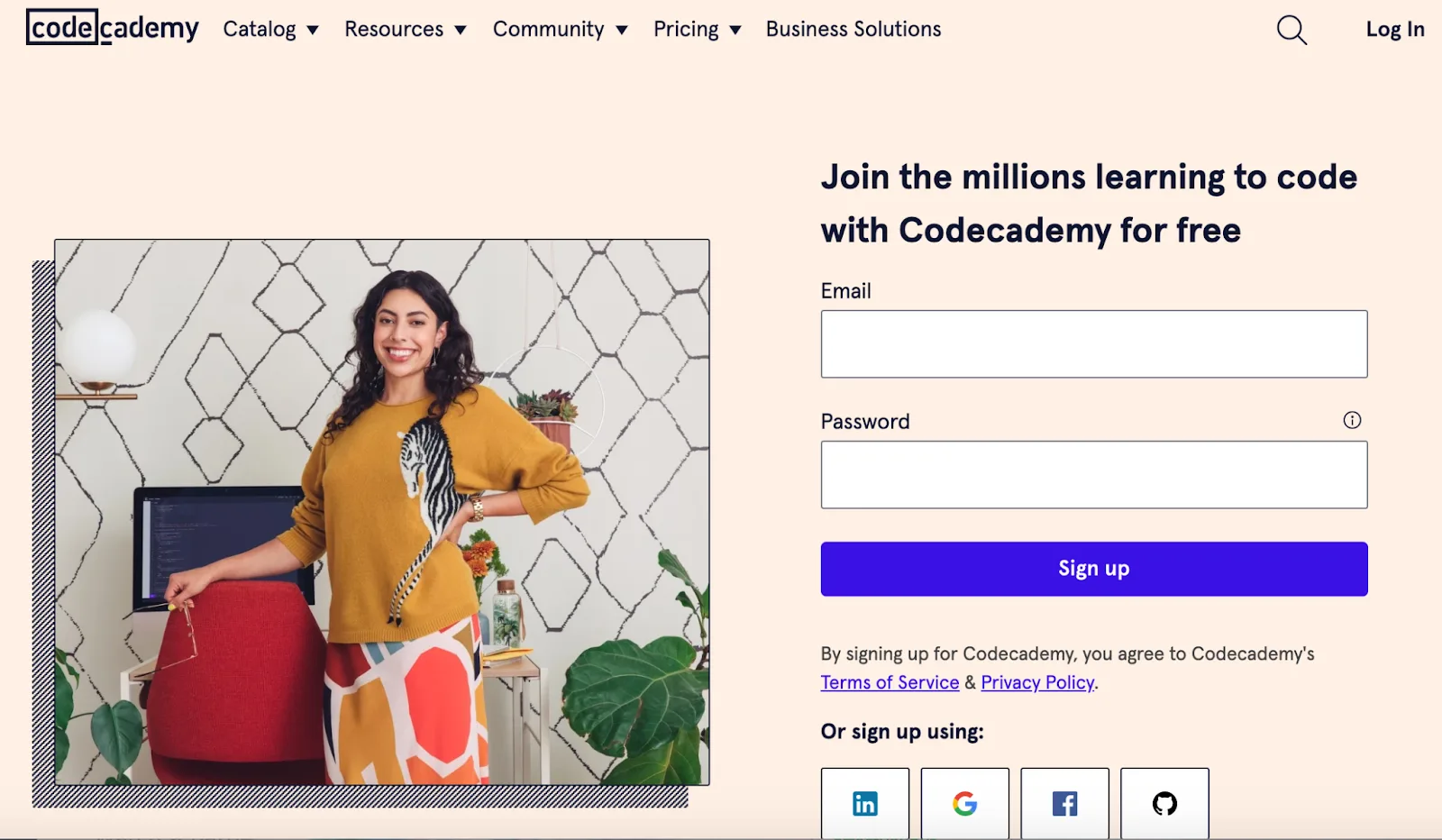Sign up using Facebook icon
The image size is (1442, 840).
coord(1064,803)
